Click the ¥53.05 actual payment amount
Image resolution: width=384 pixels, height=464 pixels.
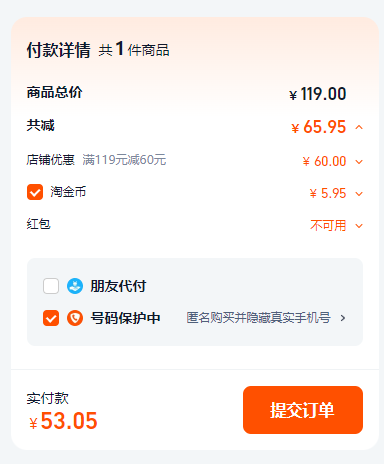(x=63, y=421)
